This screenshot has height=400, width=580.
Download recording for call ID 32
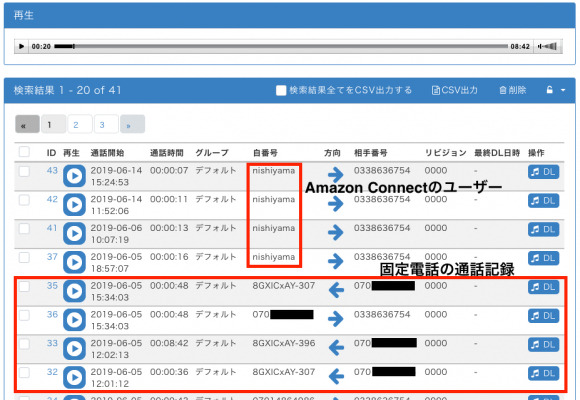[543, 373]
